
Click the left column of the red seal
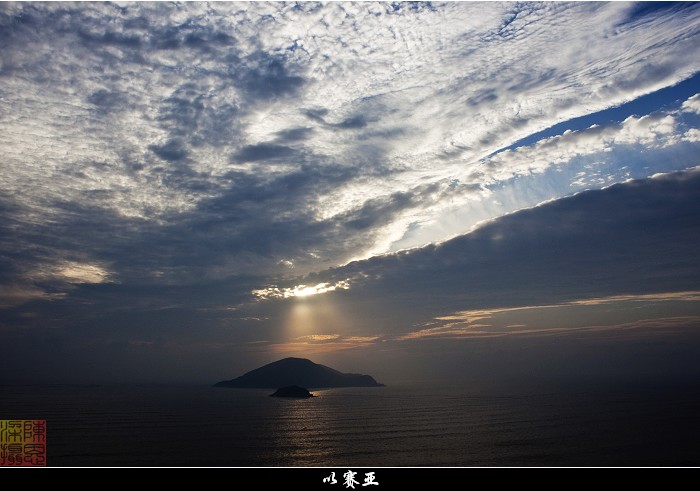pyautogui.click(x=11, y=442)
